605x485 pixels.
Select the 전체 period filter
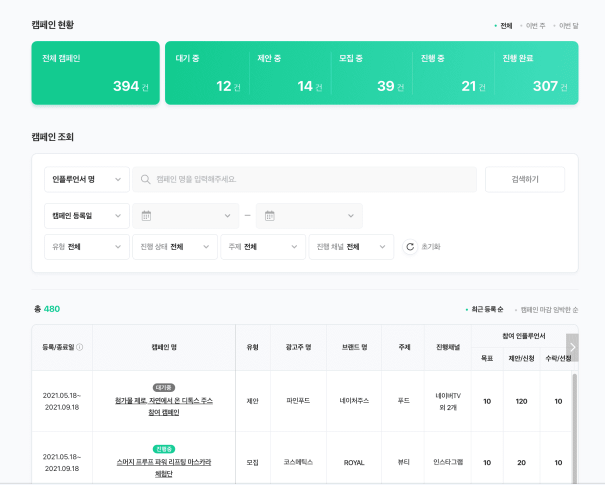click(506, 26)
